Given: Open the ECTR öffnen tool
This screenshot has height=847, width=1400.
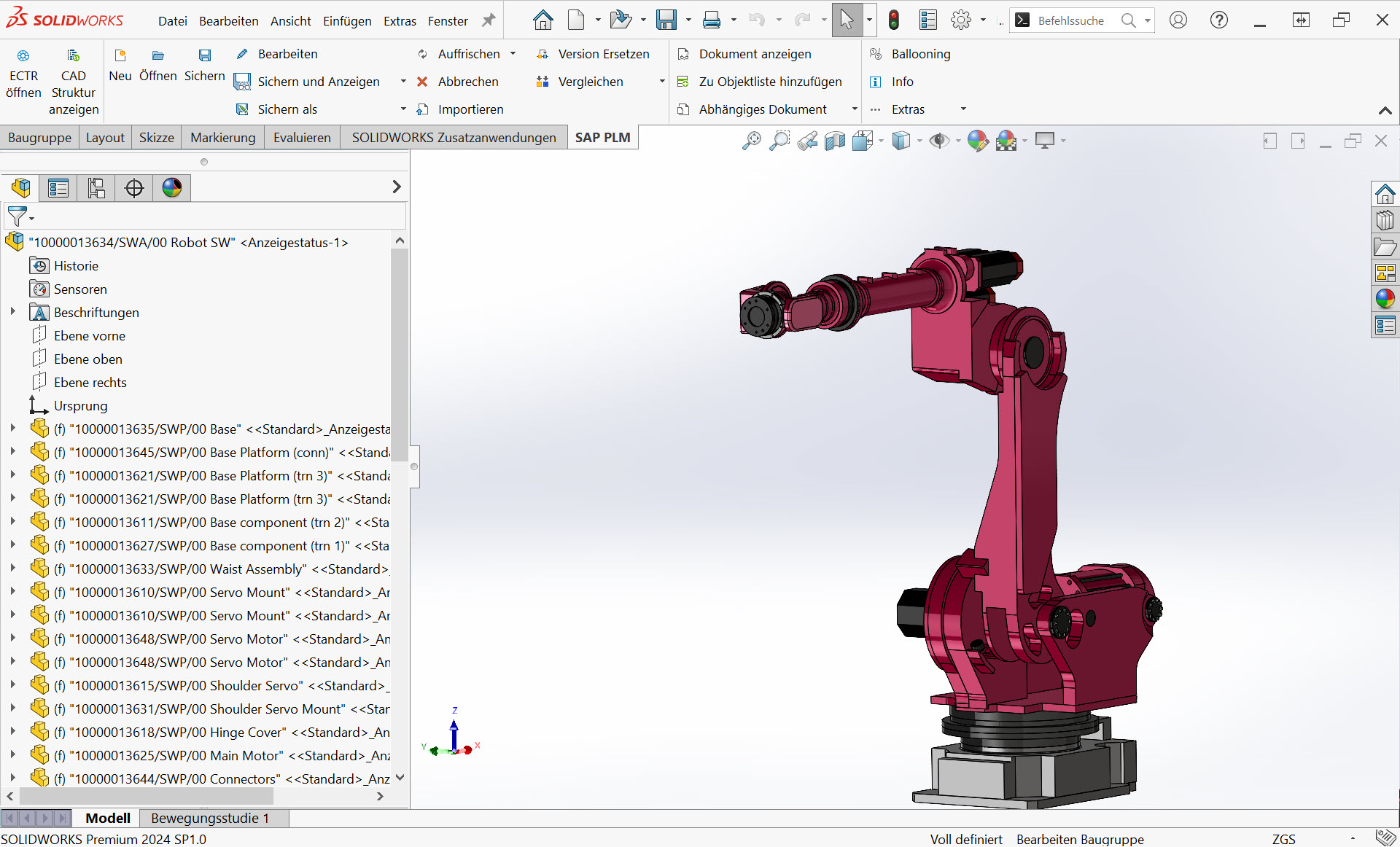Looking at the screenshot, I should click(x=23, y=74).
